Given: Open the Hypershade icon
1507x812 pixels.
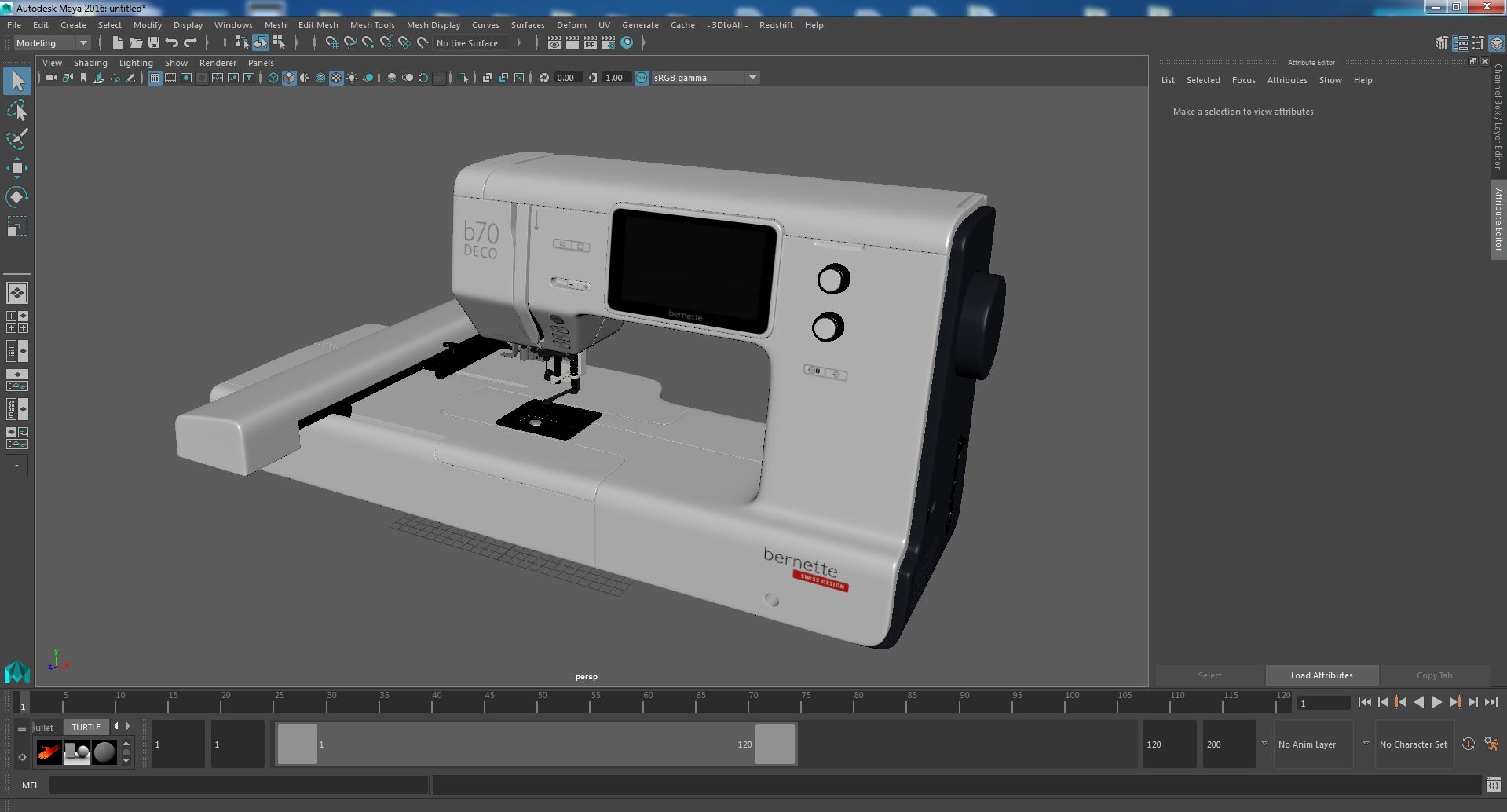Looking at the screenshot, I should (x=627, y=42).
